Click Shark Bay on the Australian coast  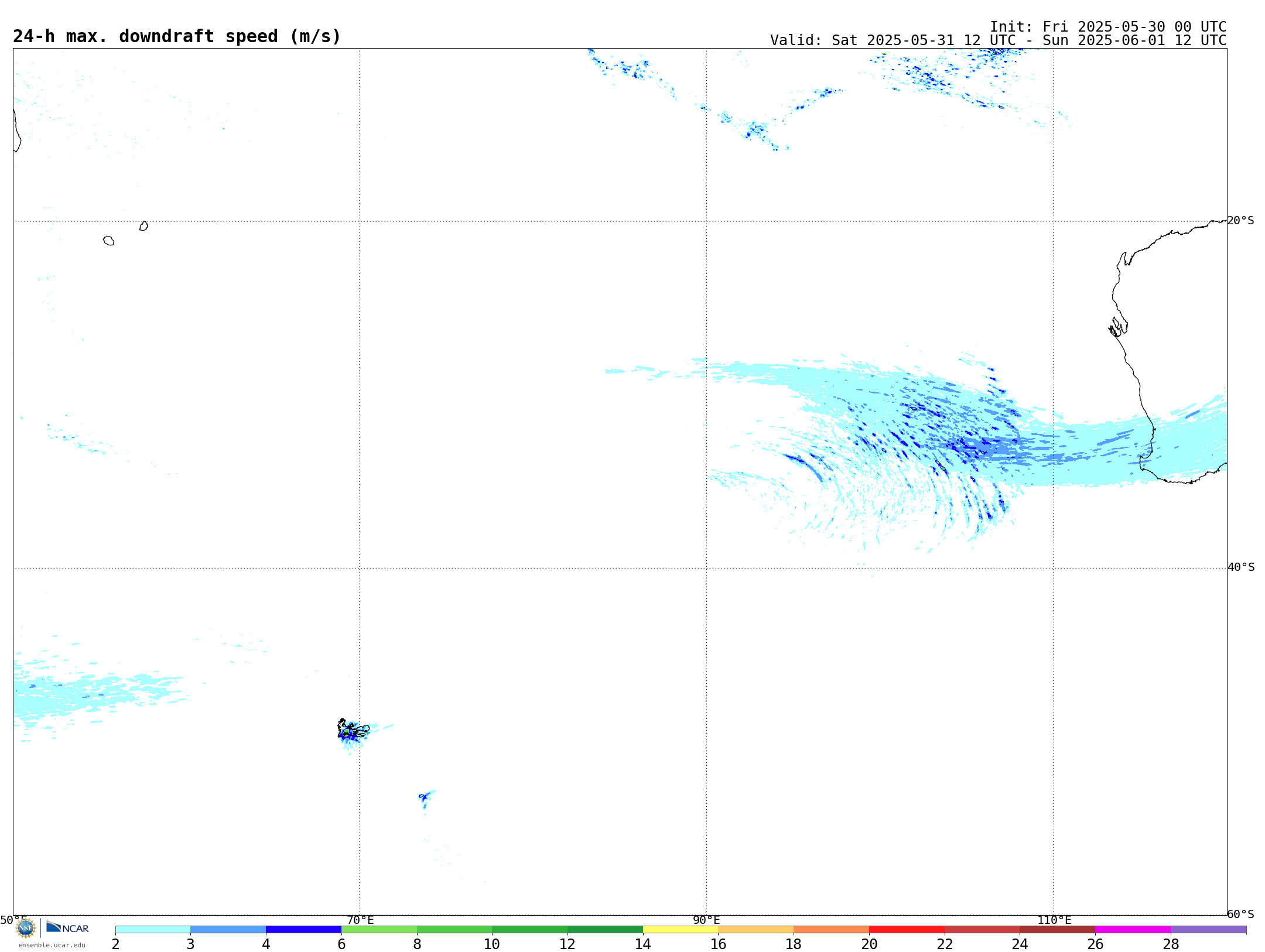click(x=1118, y=327)
